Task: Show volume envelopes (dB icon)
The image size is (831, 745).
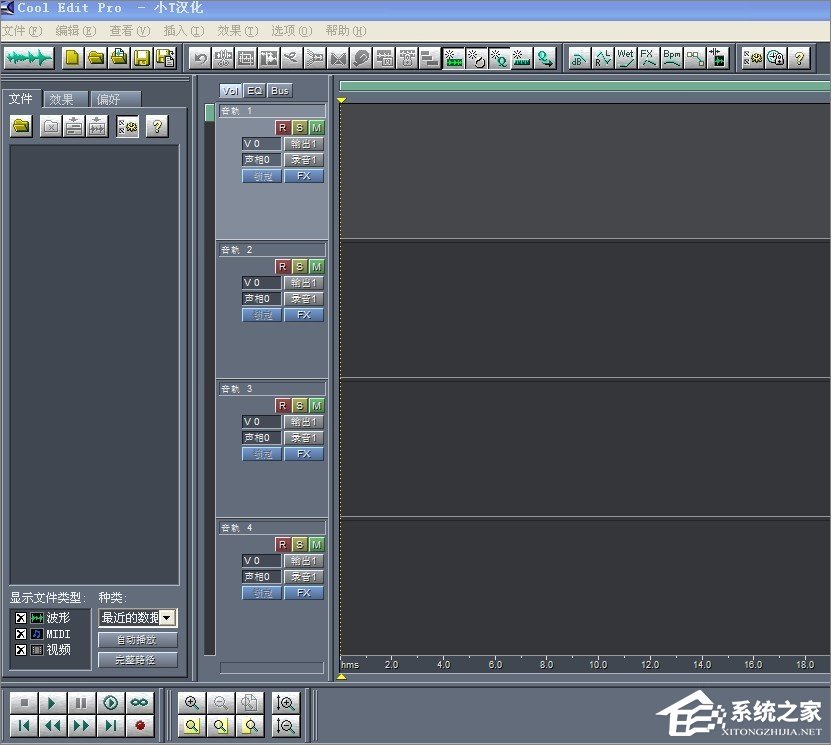Action: [x=579, y=58]
